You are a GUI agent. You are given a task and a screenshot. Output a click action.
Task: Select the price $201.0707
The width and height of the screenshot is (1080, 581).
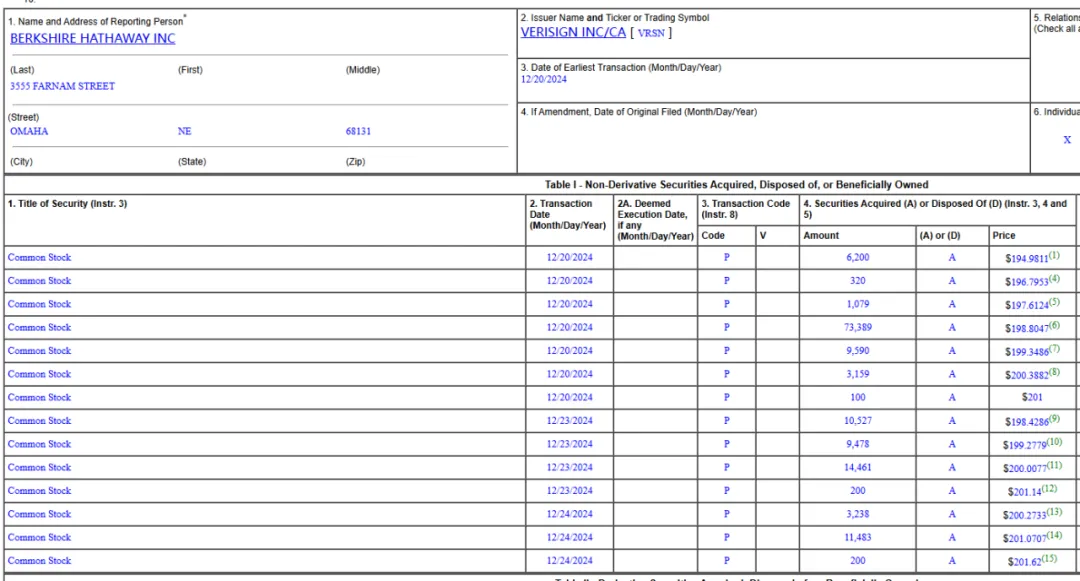click(x=1024, y=539)
